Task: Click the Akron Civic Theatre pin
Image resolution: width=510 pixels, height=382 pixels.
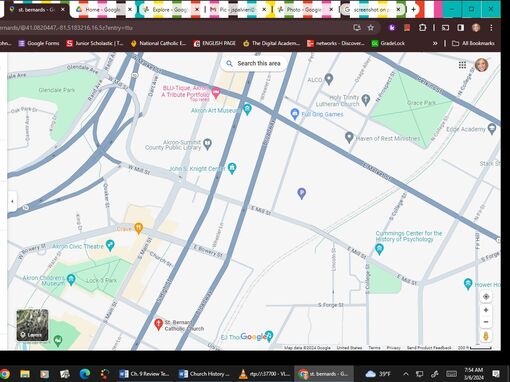Action: tap(110, 245)
